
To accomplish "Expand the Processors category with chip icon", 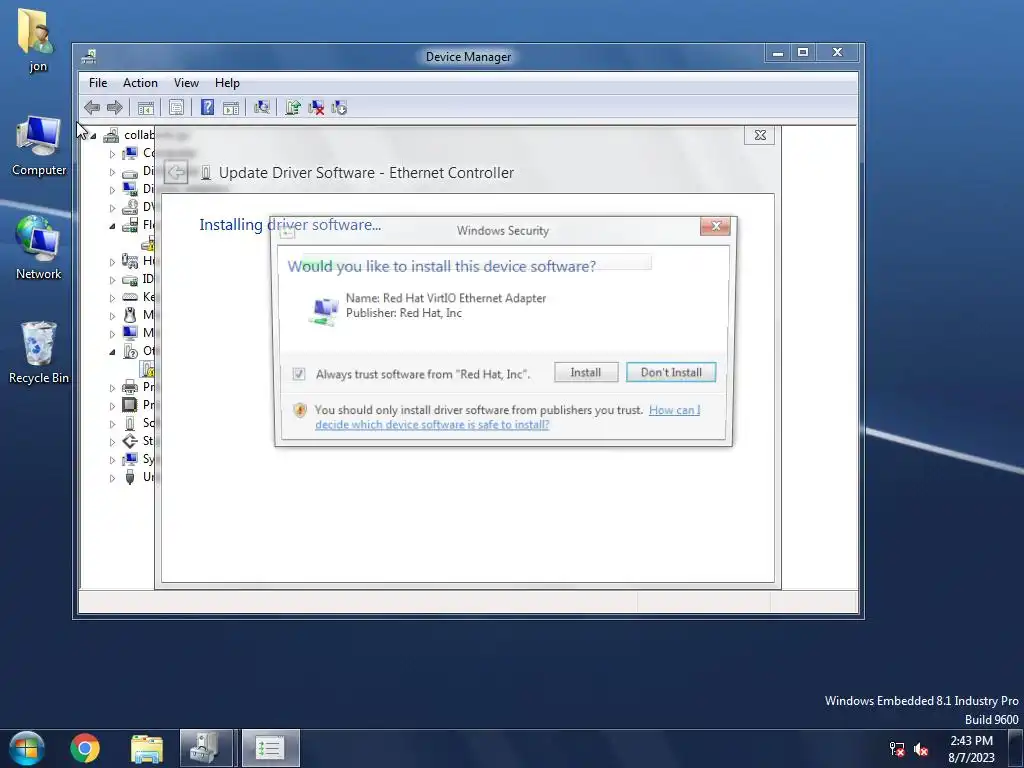I will pyautogui.click(x=112, y=406).
